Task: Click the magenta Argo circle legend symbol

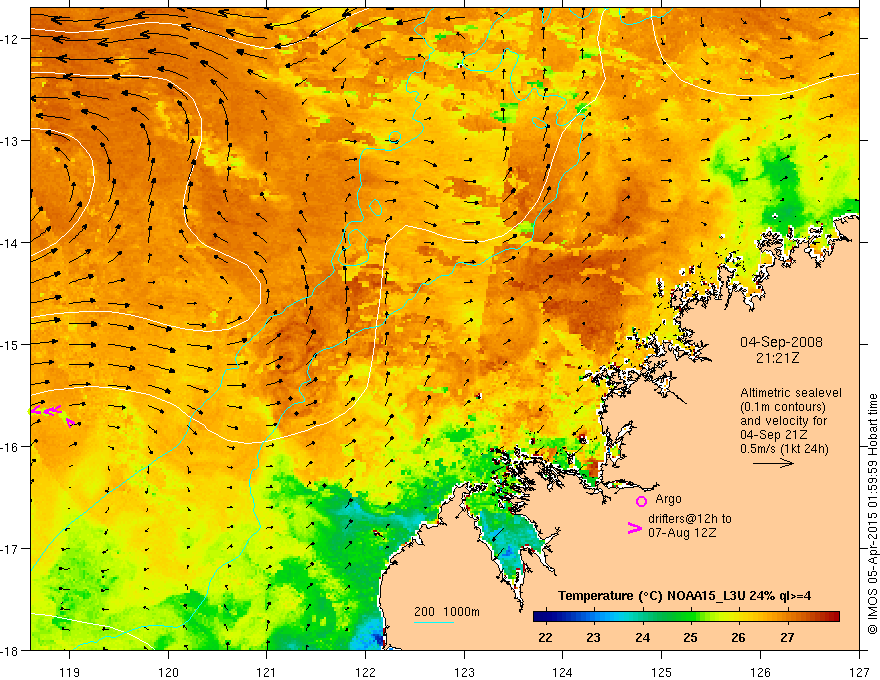Action: pos(641,501)
